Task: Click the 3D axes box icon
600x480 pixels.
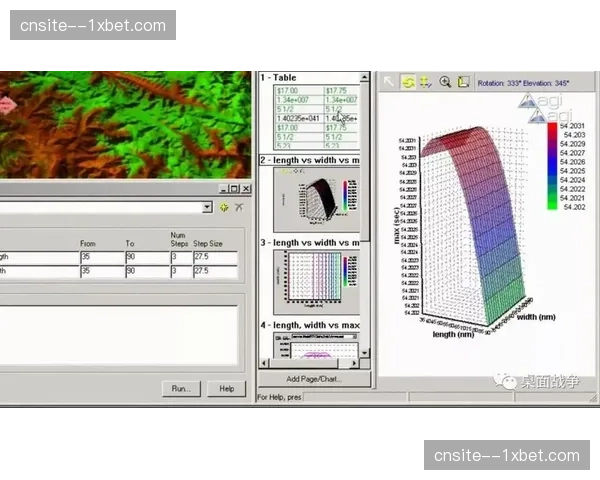Action: (x=463, y=82)
